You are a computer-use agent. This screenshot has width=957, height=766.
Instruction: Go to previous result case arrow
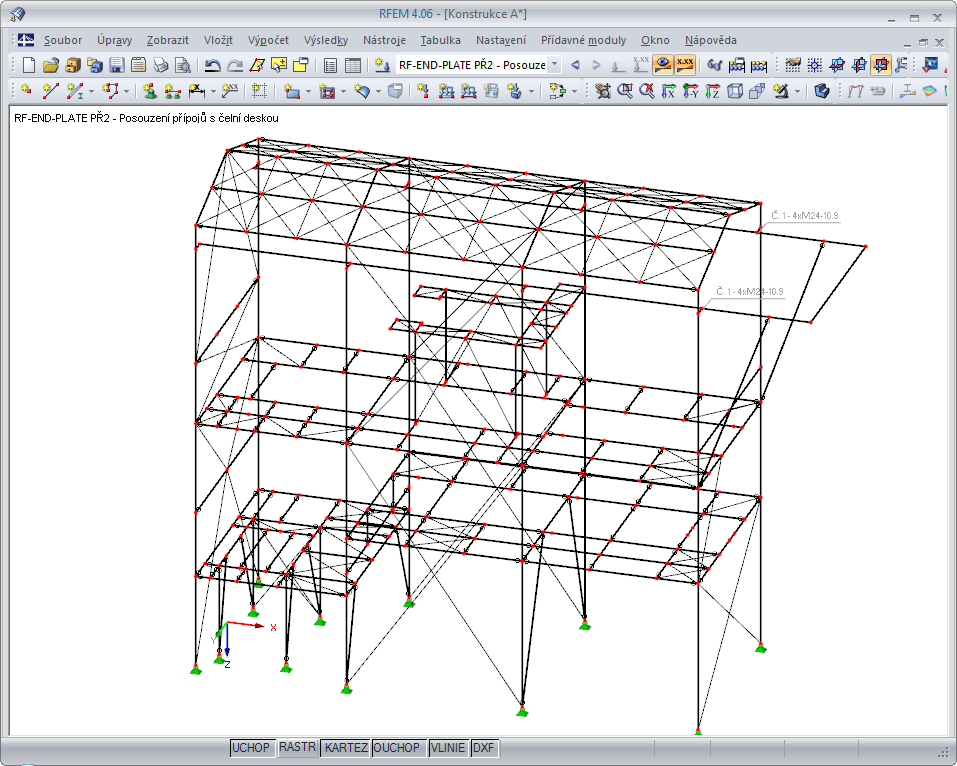575,65
